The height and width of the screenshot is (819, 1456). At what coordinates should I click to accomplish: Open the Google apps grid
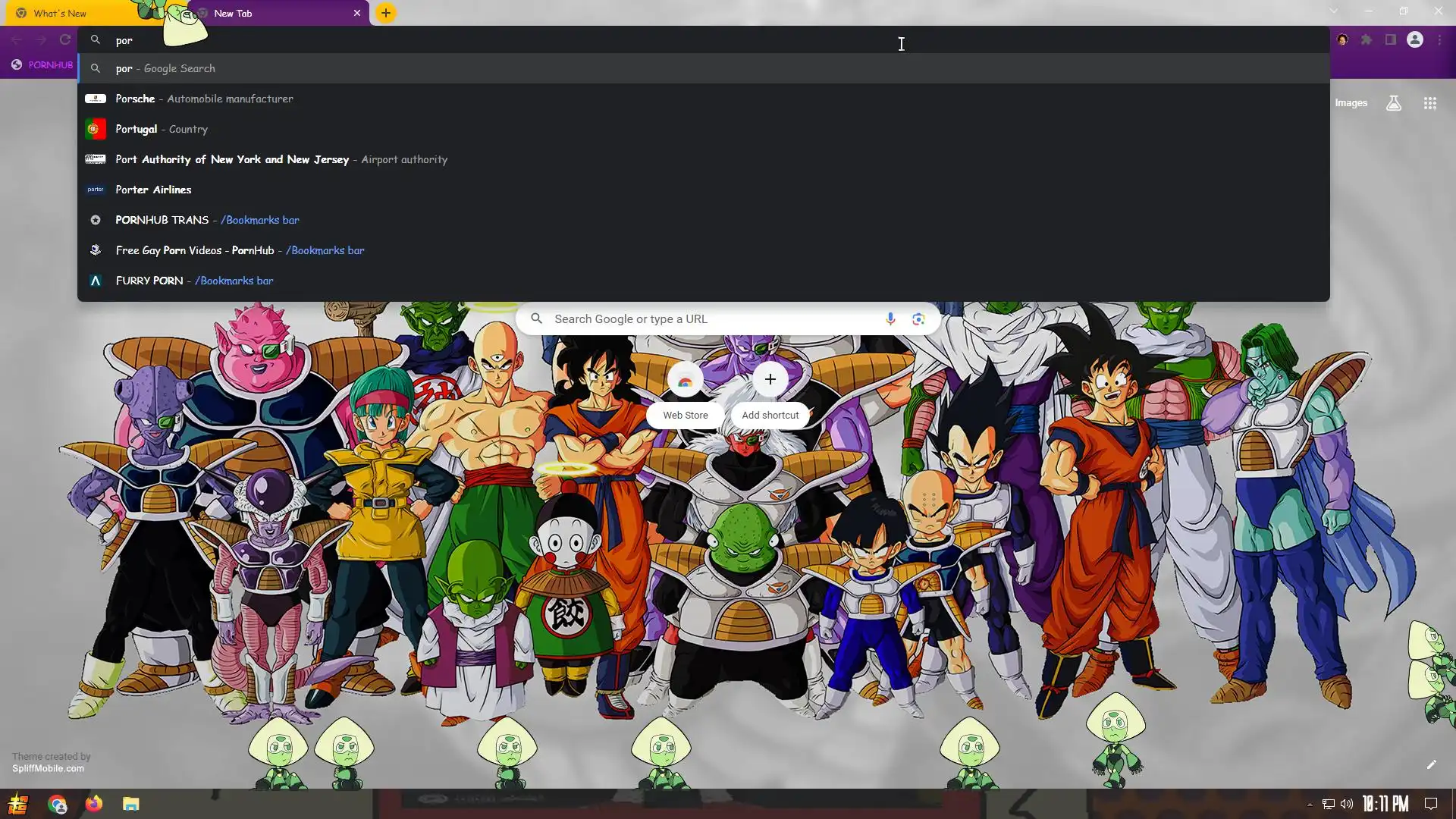1429,103
